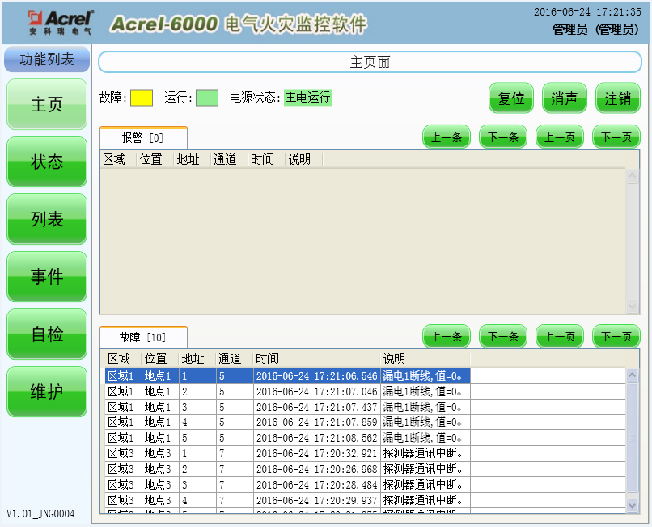Select the 故障 [10] tab

142,337
